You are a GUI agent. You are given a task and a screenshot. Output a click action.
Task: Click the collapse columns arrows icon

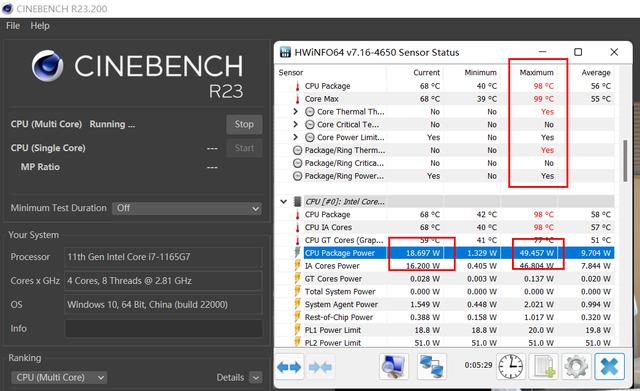[x=320, y=367]
